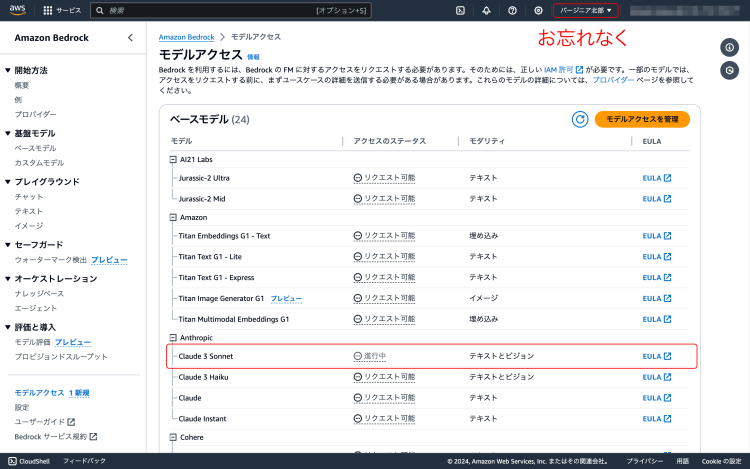Open 設定 in the sidebar
This screenshot has width=750, height=469.
coord(22,407)
